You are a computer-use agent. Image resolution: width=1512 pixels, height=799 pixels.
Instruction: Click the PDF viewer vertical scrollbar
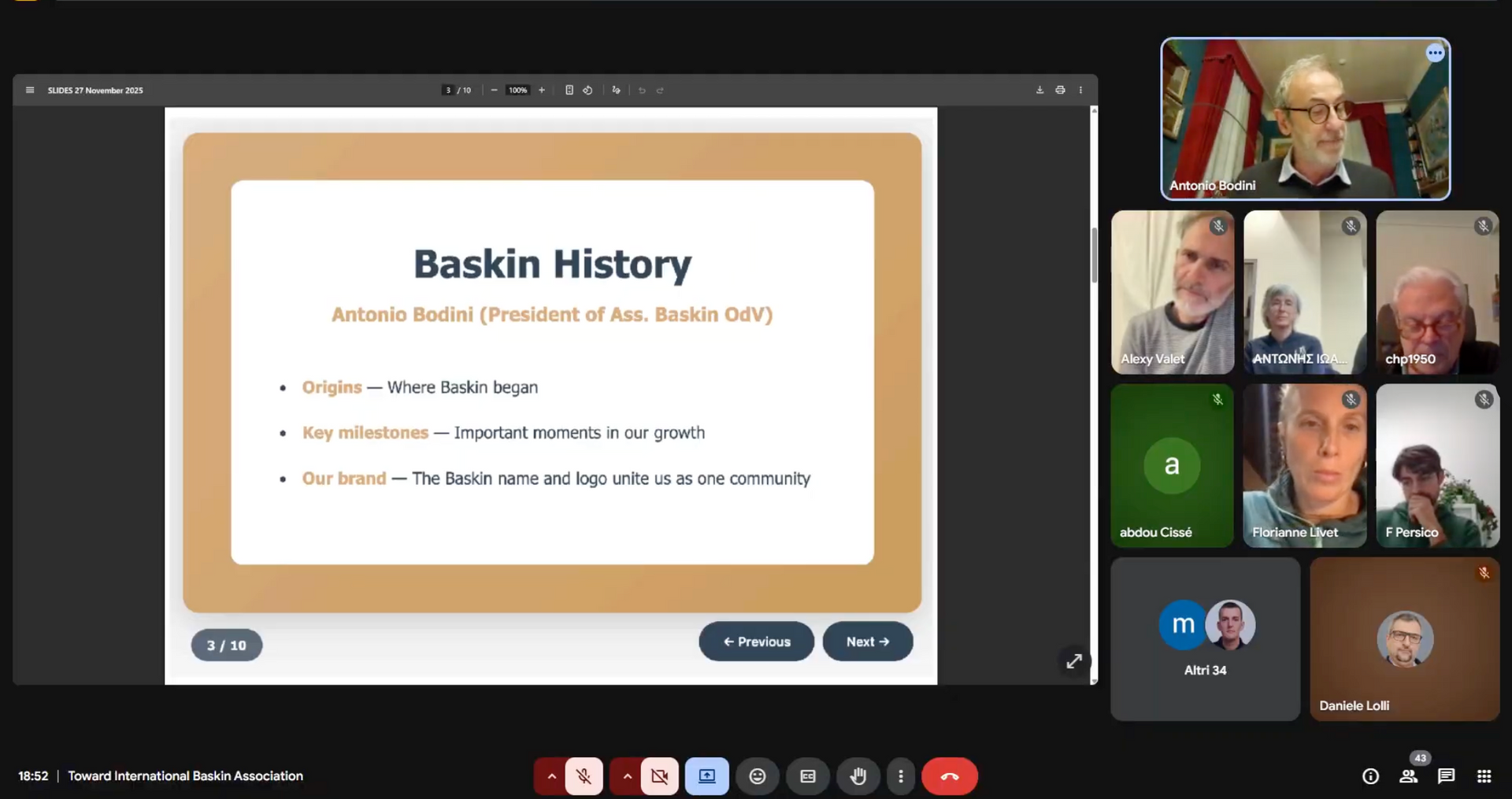(1094, 255)
